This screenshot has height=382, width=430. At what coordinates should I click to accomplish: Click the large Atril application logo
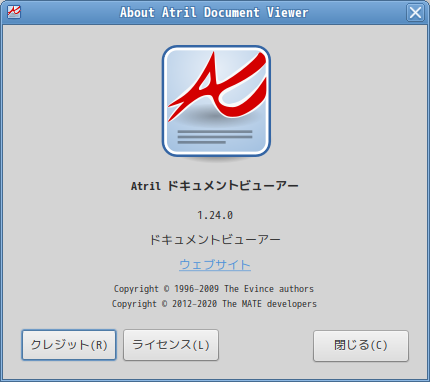[216, 101]
